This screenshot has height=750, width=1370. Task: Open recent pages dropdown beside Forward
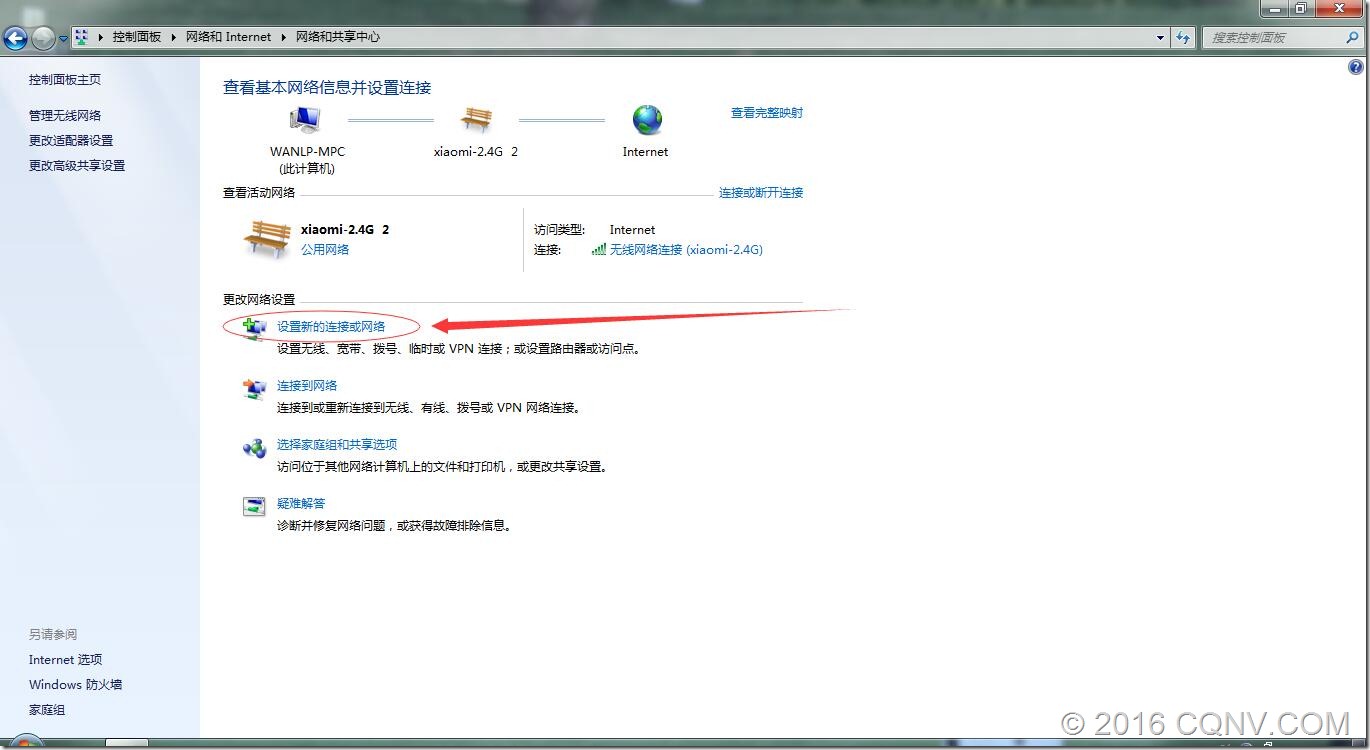tap(64, 39)
